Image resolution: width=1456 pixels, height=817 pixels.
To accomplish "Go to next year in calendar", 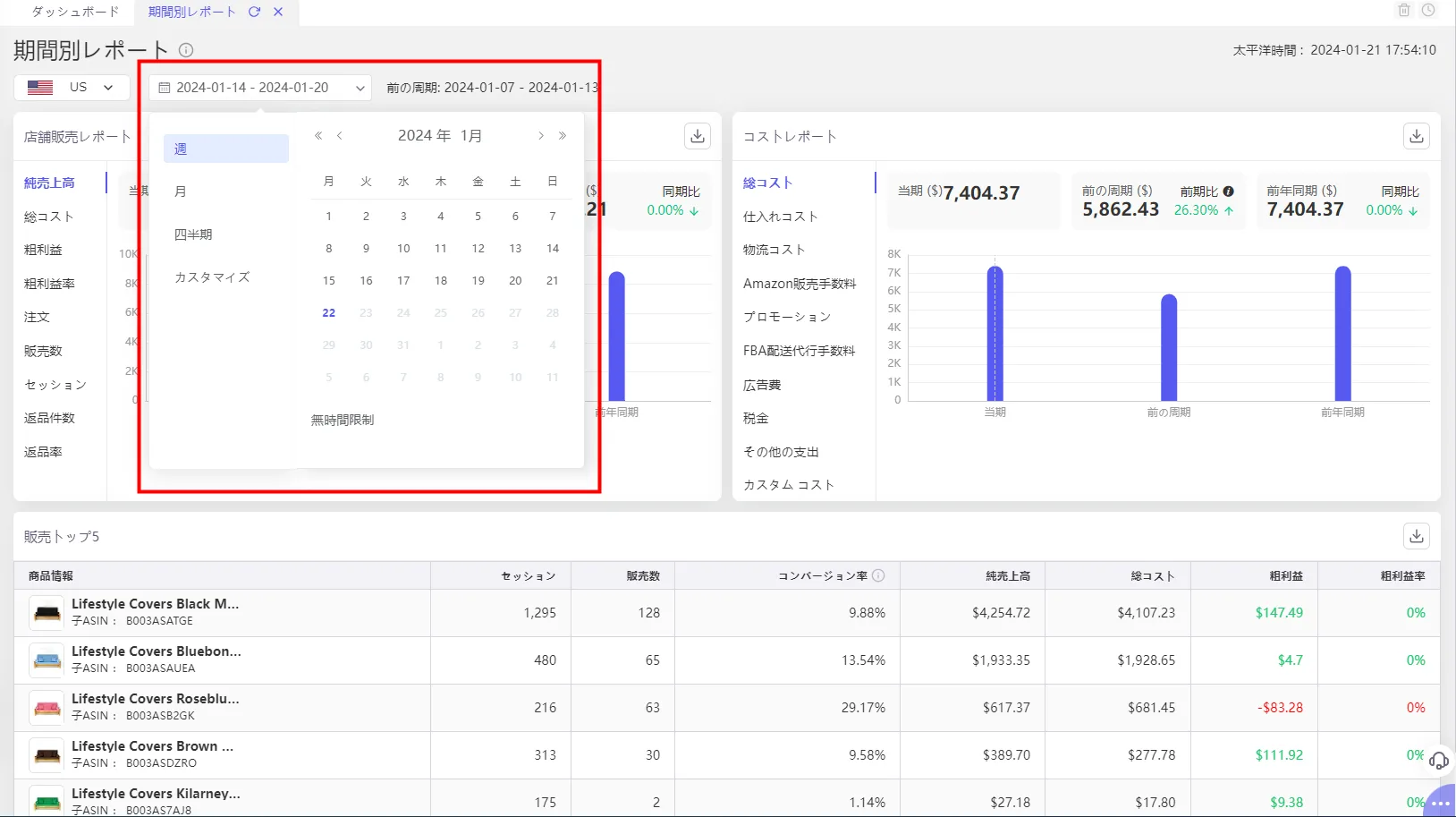I will [563, 136].
